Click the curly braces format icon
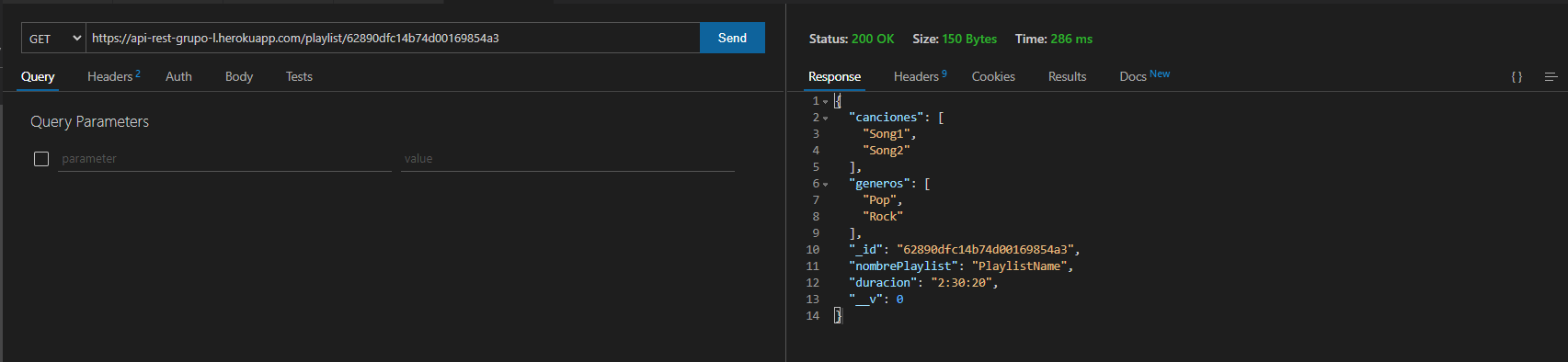Viewport: 1568px width, 362px height. click(x=1516, y=76)
